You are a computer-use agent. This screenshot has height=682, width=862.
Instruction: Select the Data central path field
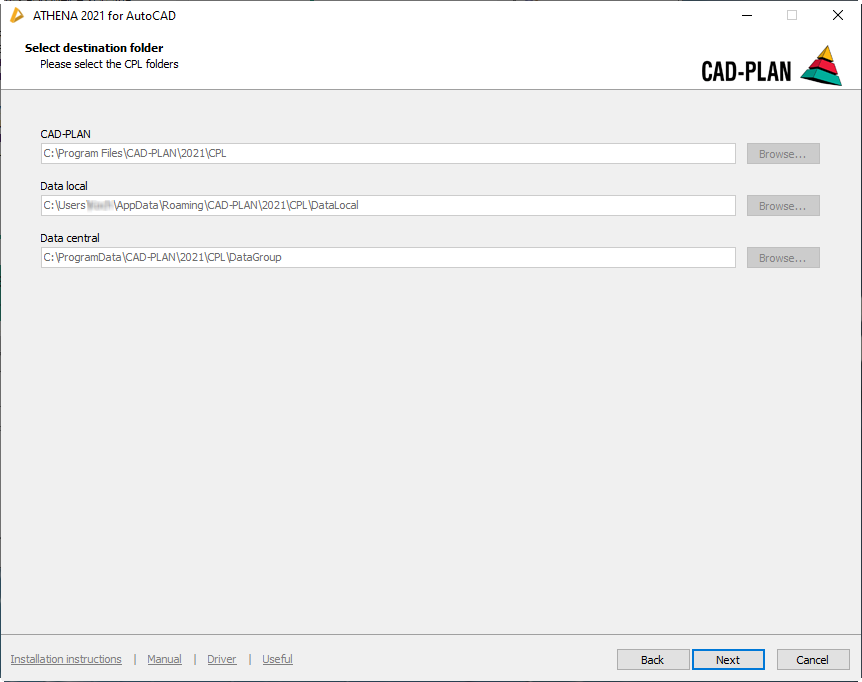(x=388, y=258)
